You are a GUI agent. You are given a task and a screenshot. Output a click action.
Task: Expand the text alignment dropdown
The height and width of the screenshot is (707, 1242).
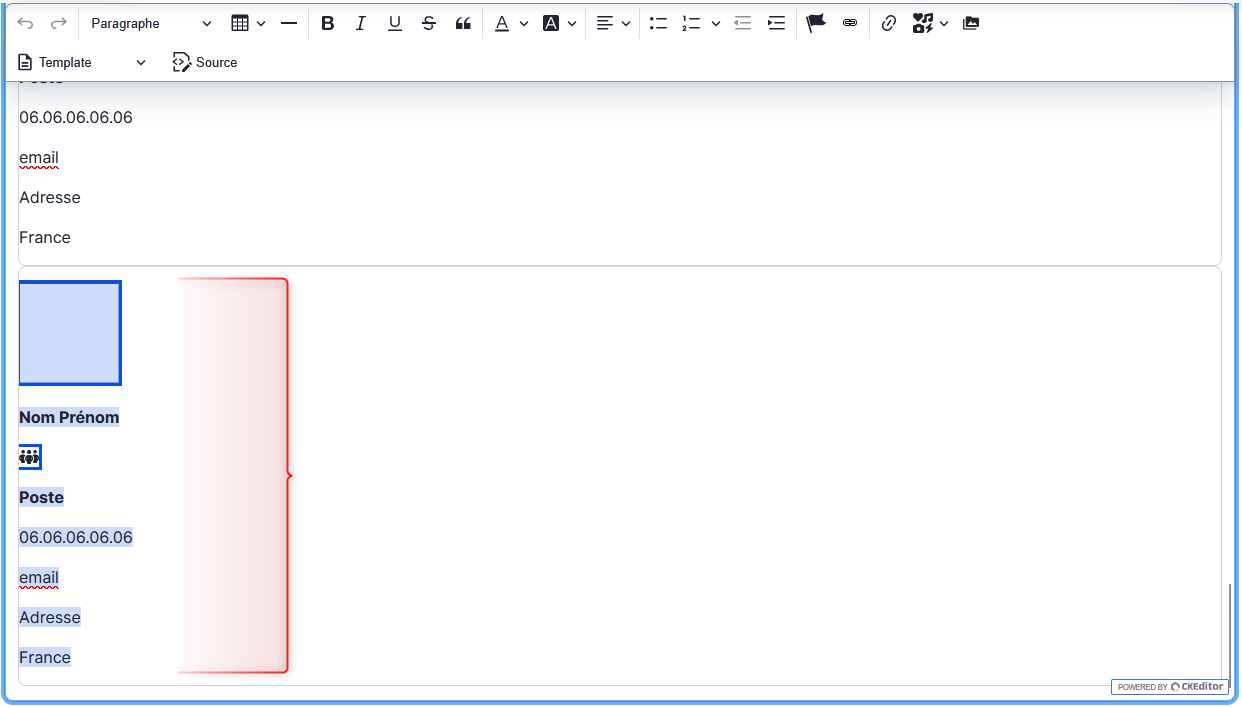[613, 23]
